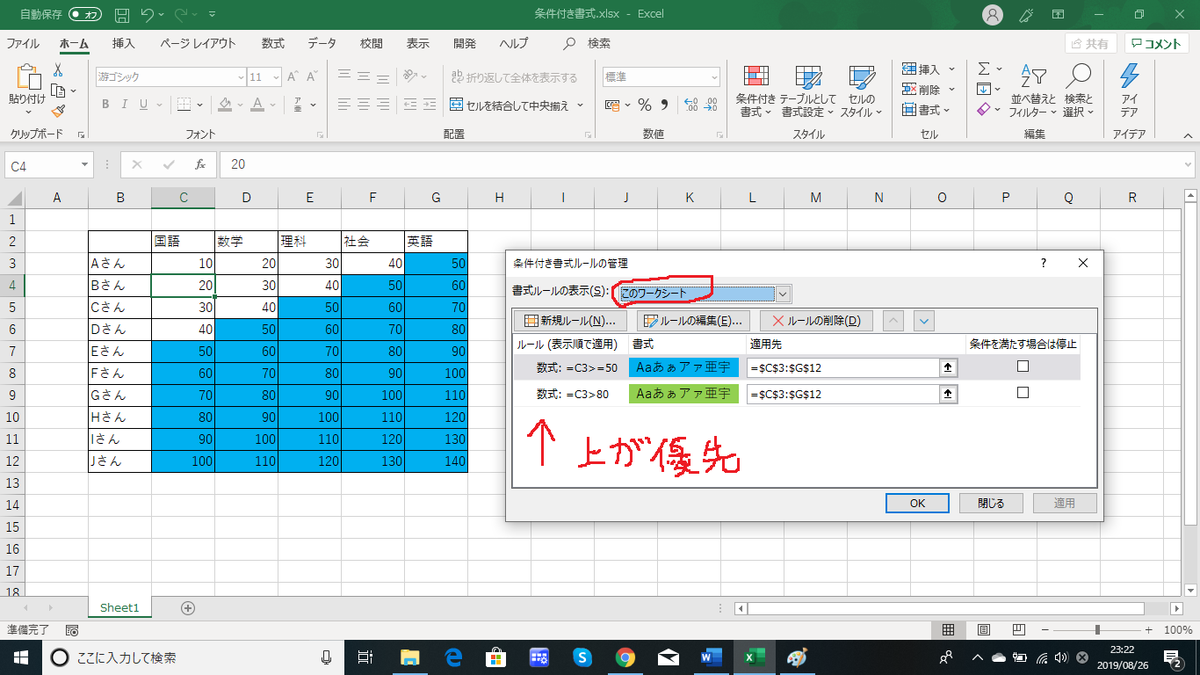Open the 条件付き書式 (Conditional Formatting) menu
1200x675 pixels.
[x=755, y=88]
